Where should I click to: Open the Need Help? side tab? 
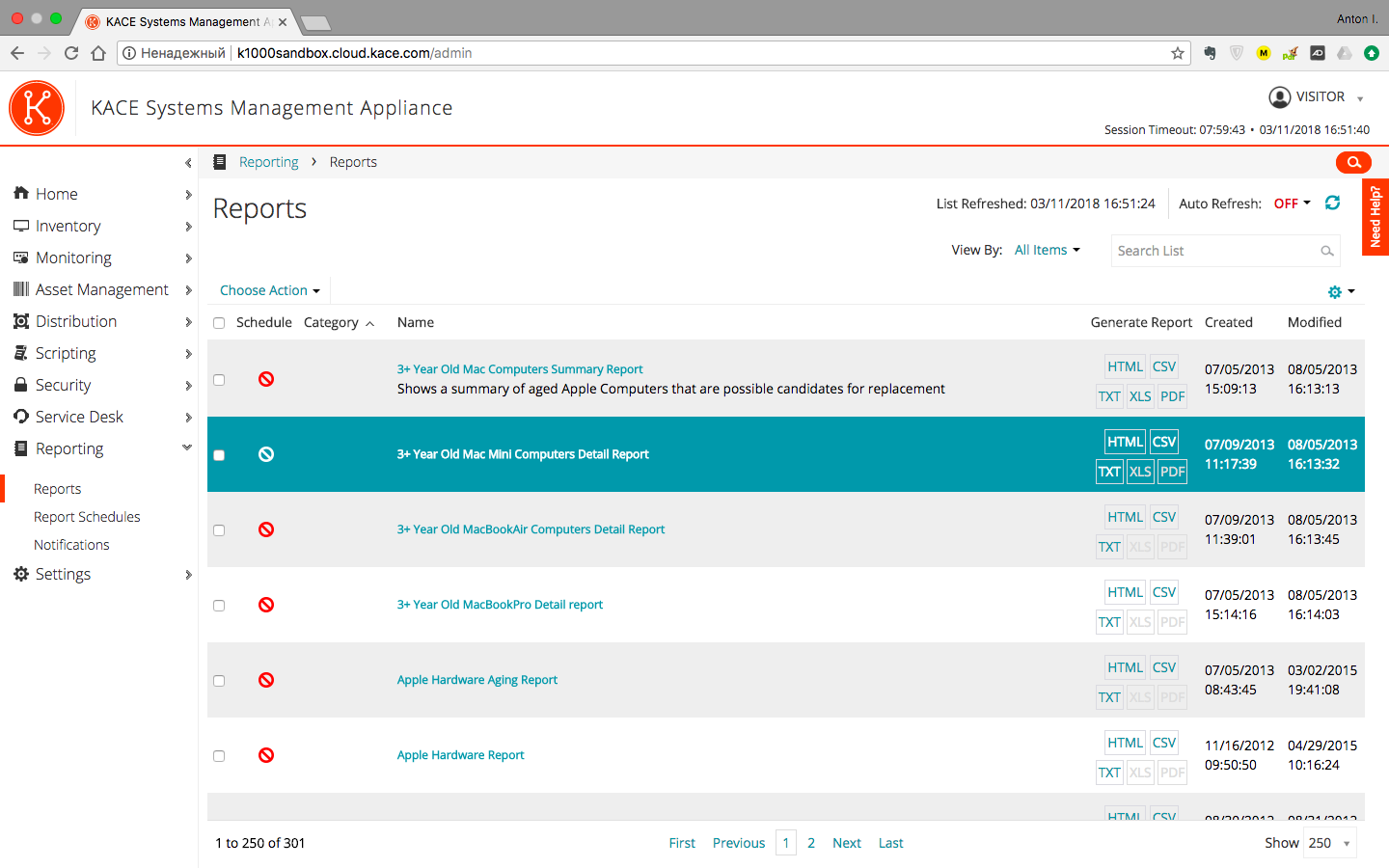[x=1375, y=217]
